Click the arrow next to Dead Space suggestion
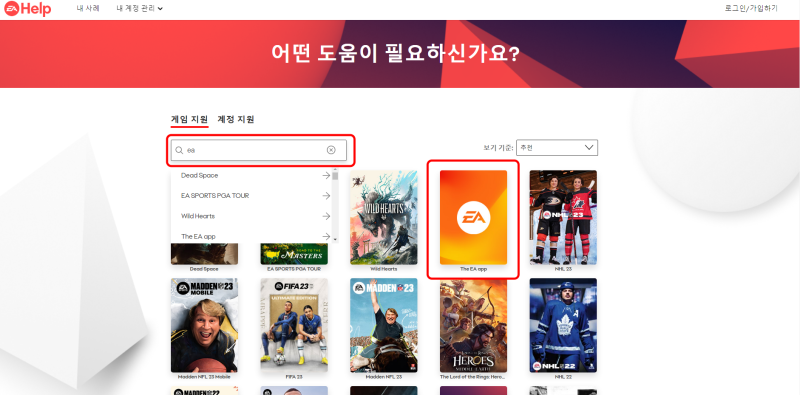The image size is (800, 395). (326, 176)
